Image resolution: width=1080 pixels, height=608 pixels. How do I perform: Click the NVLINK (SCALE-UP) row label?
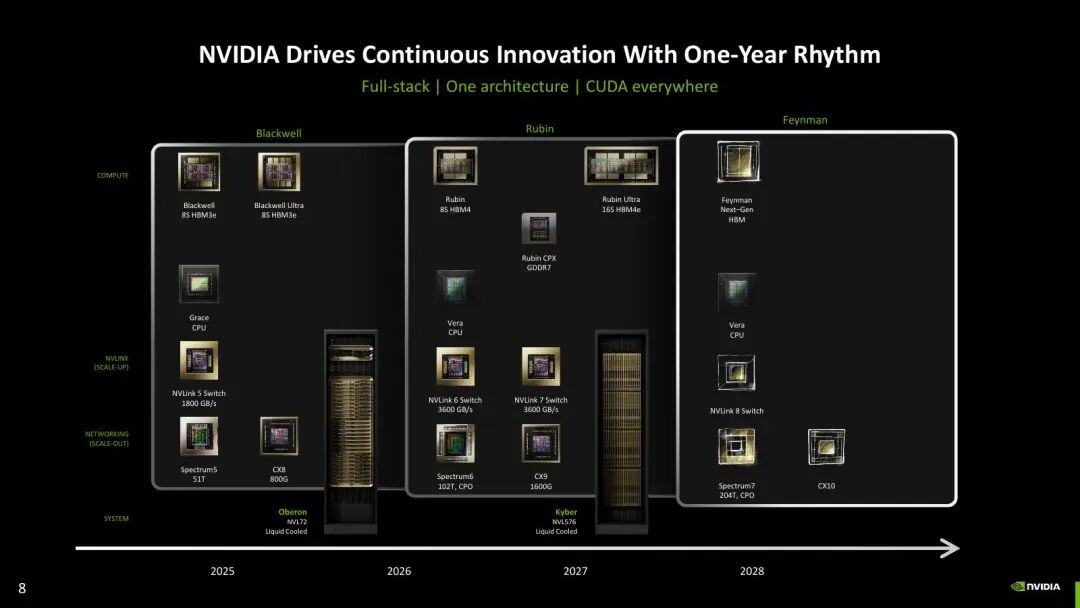point(112,363)
